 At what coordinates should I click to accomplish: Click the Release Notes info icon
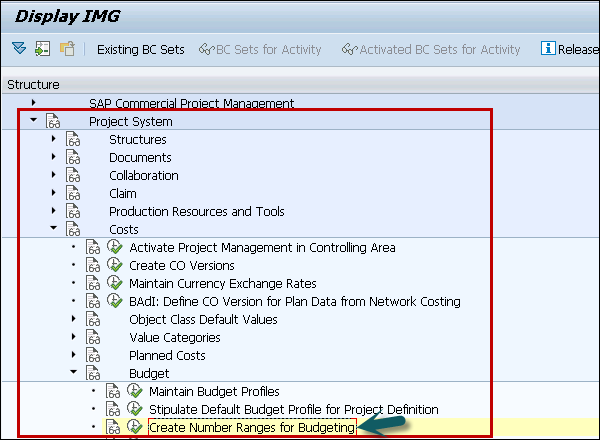pos(548,49)
